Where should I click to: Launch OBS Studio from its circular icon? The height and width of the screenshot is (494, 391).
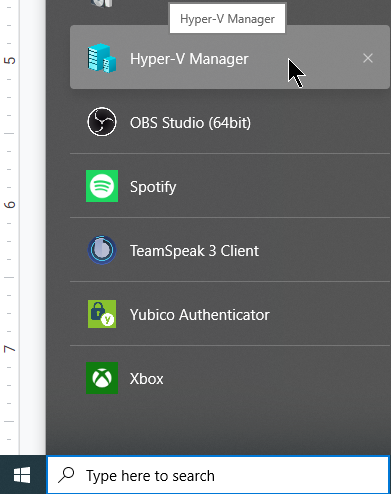click(x=102, y=122)
